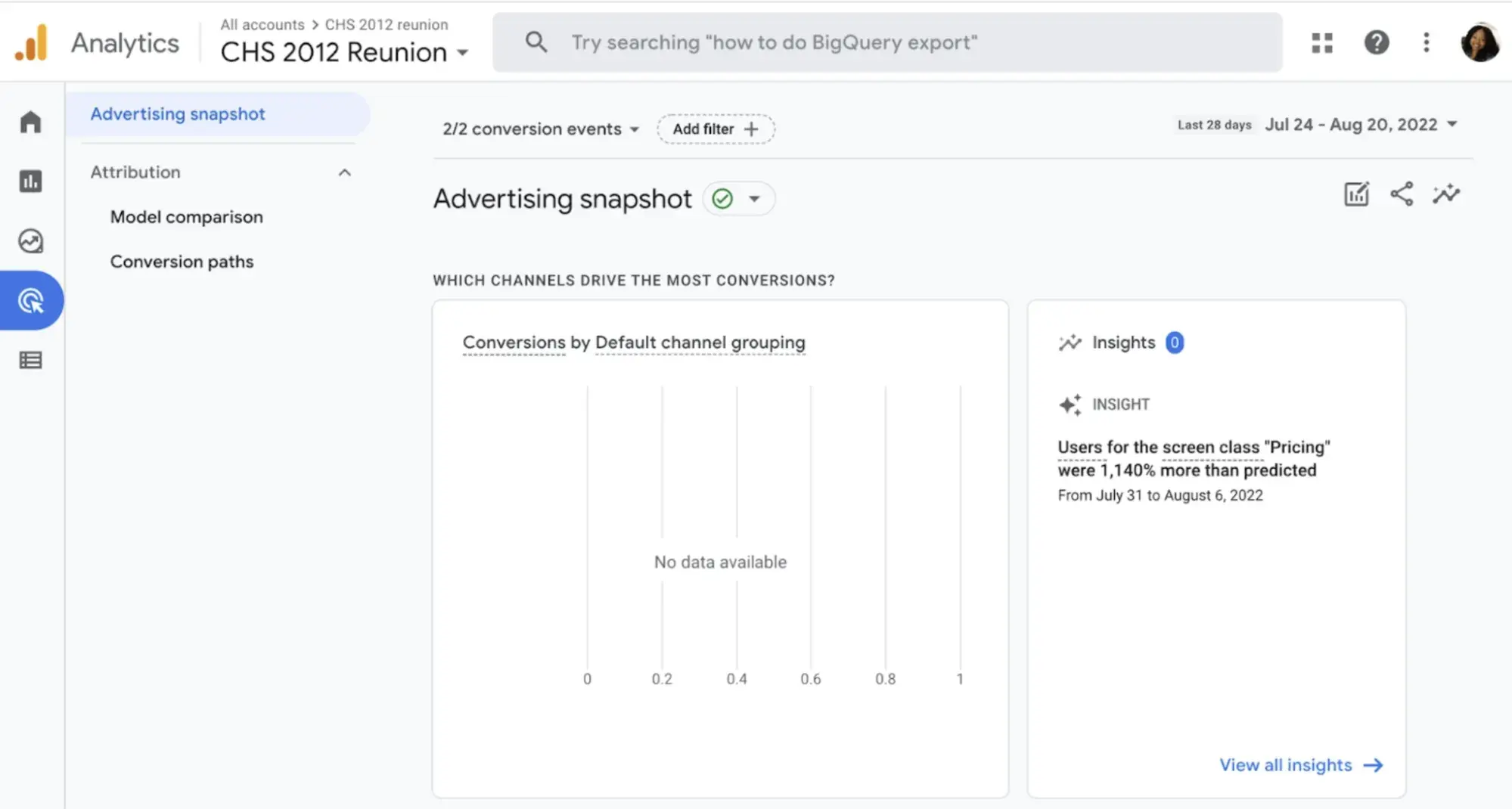Viewport: 1512px width, 809px height.
Task: Click the No data available message
Action: (720, 562)
